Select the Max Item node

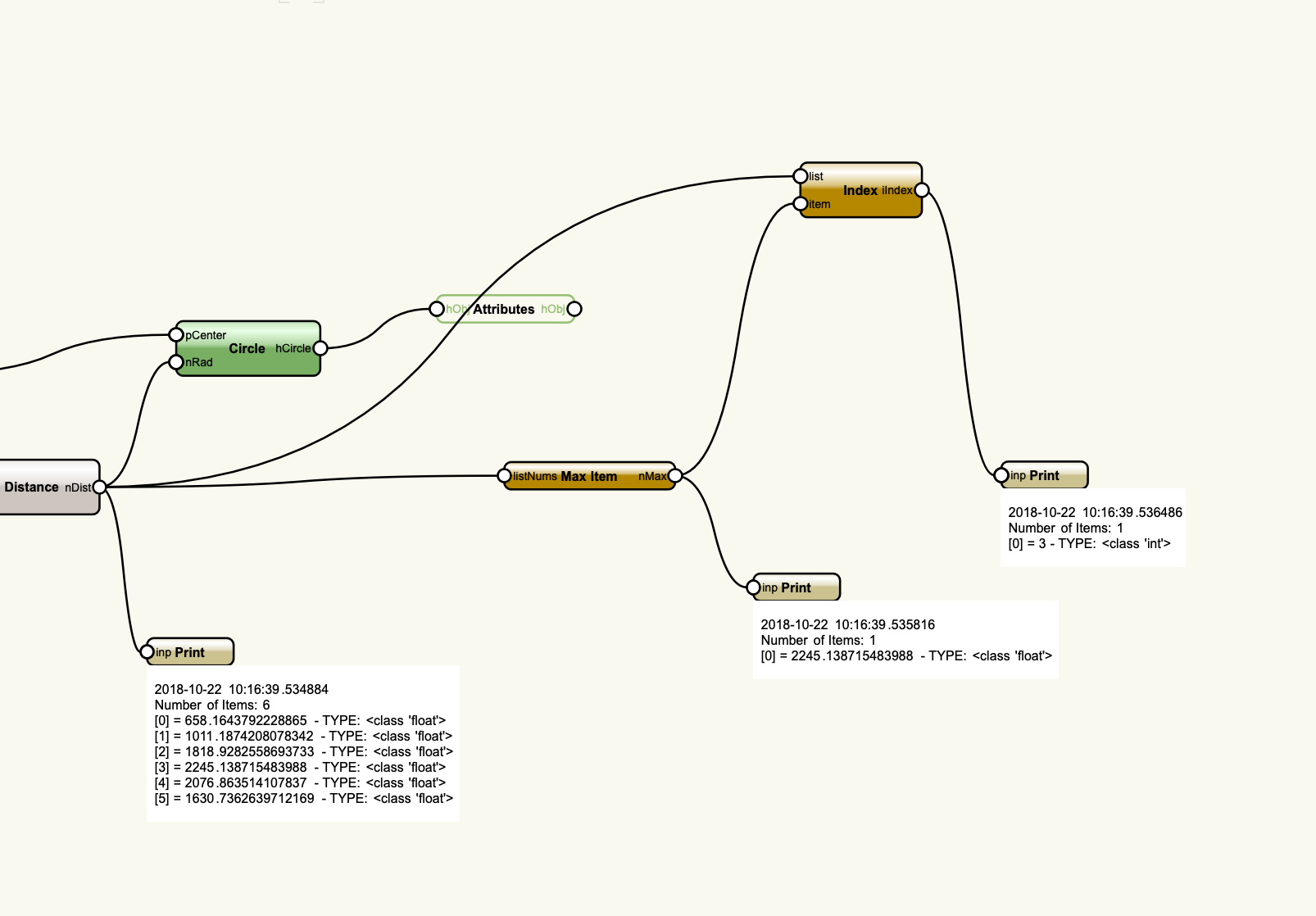click(588, 477)
